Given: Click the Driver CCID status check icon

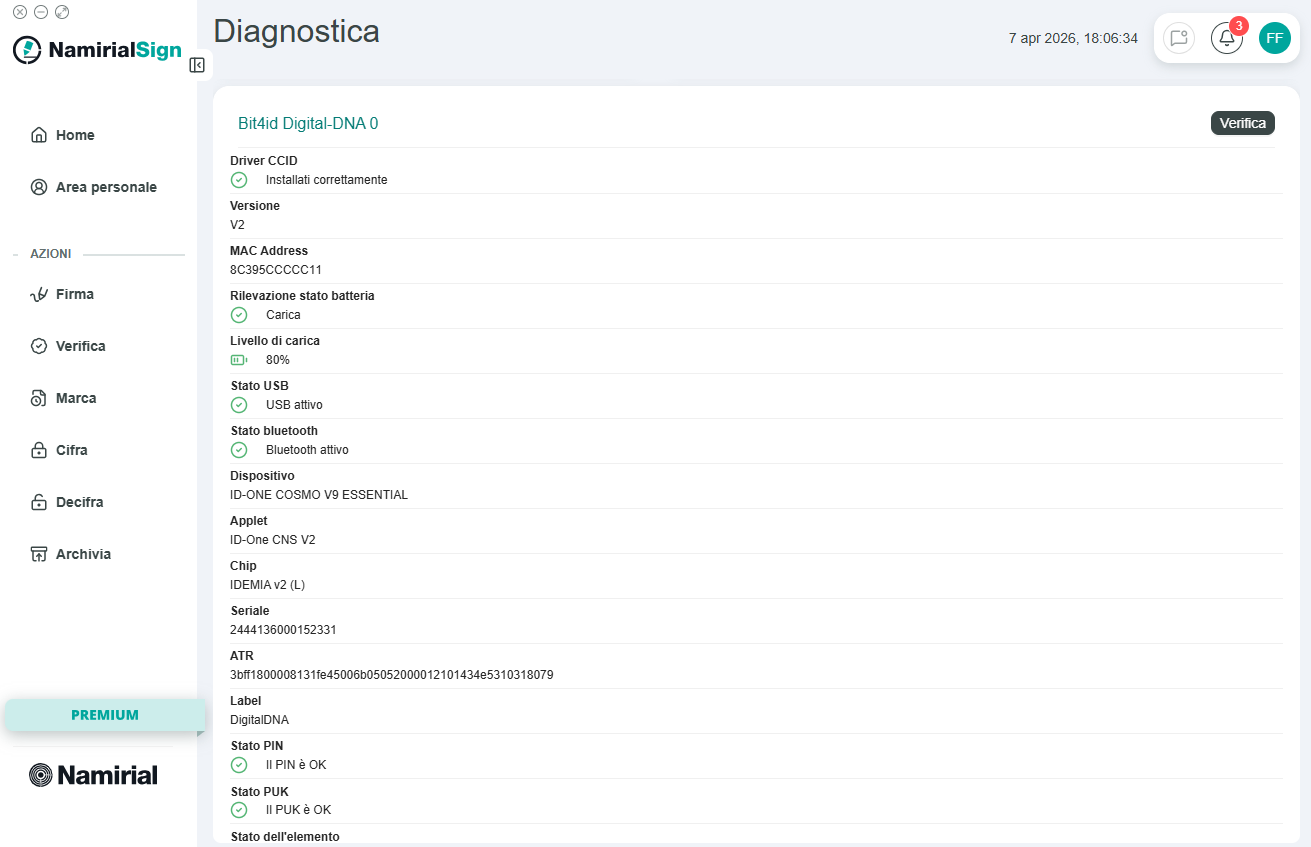Looking at the screenshot, I should pyautogui.click(x=239, y=180).
